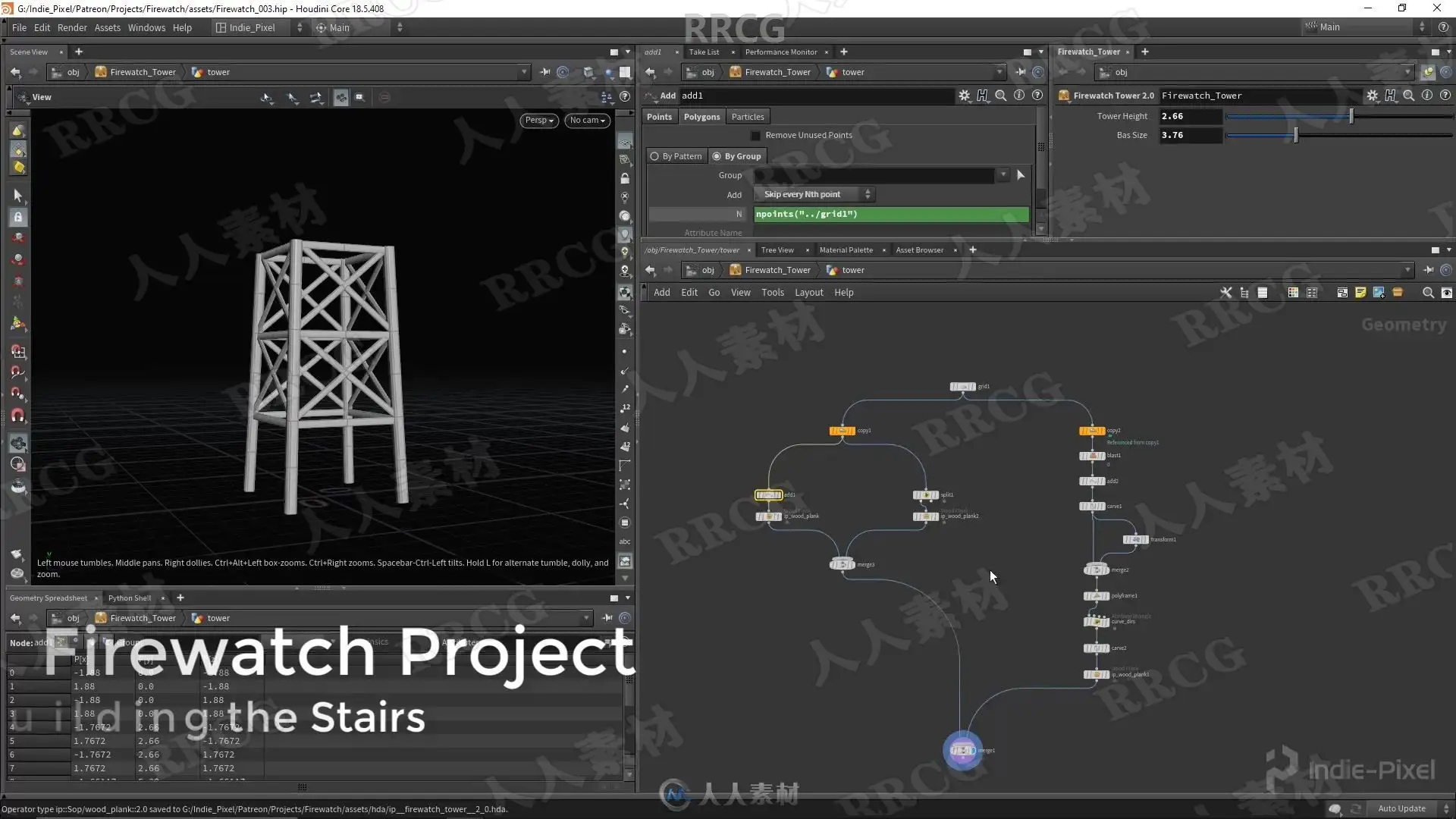
Task: Open the No cam camera dropdown
Action: point(587,121)
